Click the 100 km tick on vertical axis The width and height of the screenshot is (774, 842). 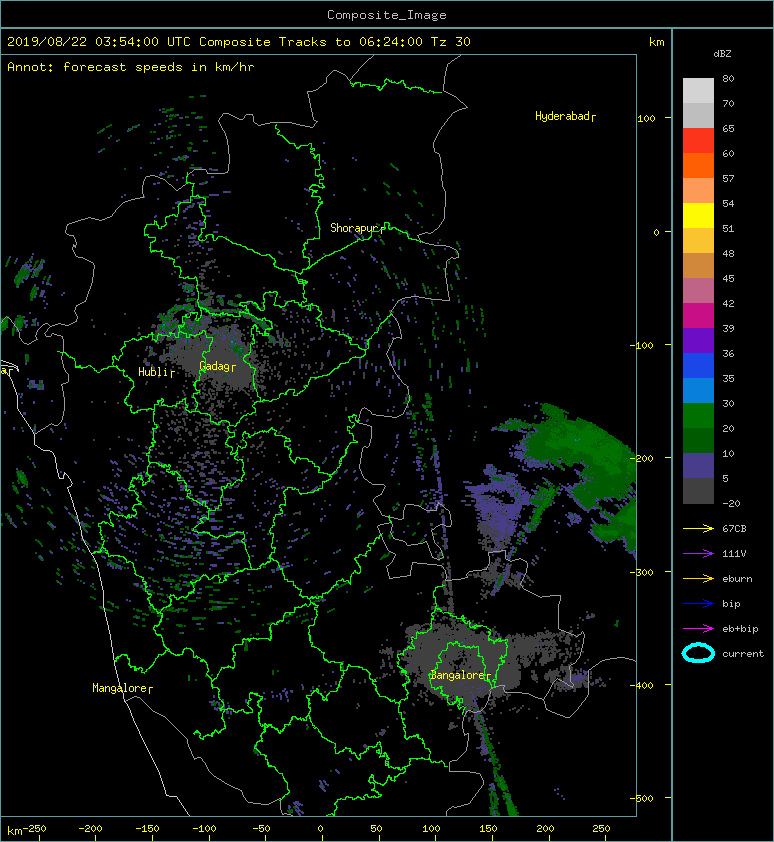coord(646,118)
